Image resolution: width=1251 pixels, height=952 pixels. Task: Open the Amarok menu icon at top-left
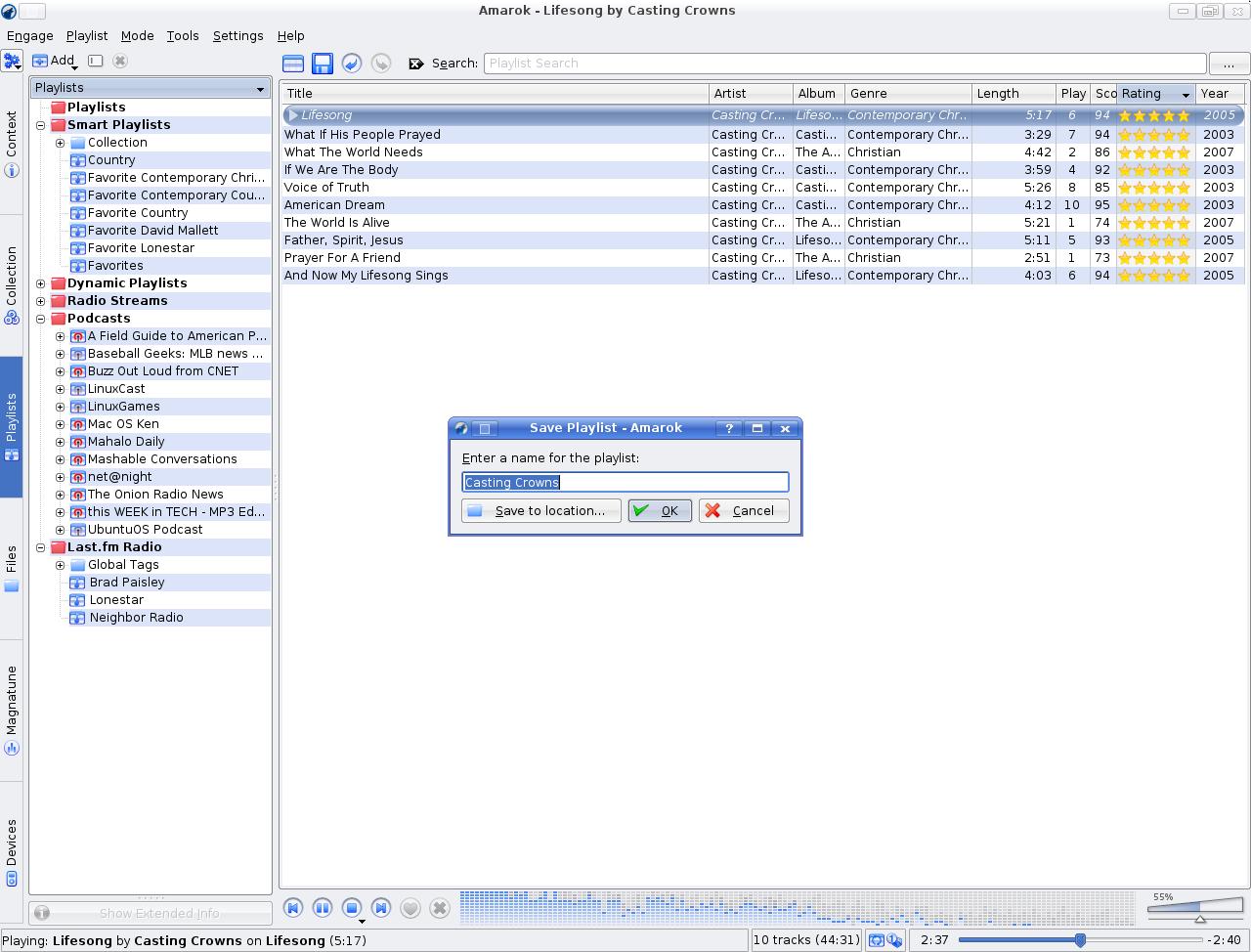click(x=12, y=61)
